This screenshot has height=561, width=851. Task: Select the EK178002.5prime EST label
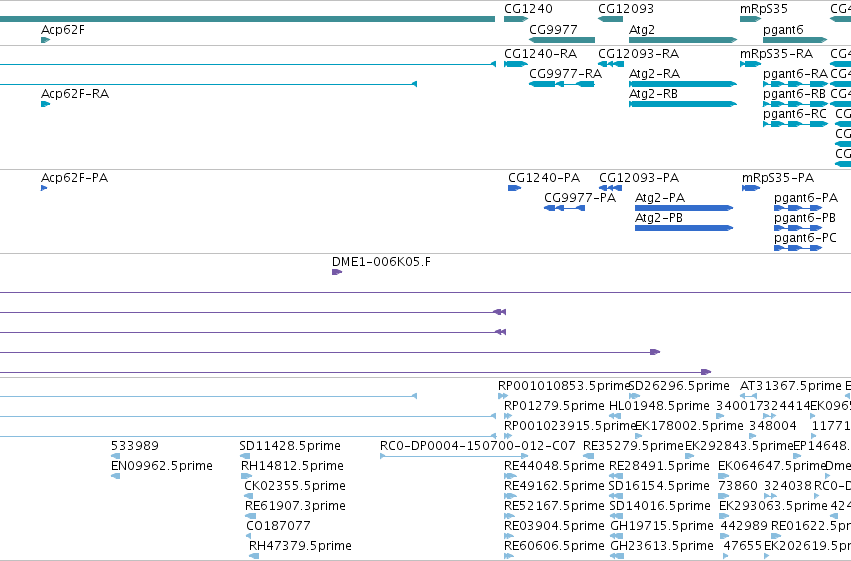pos(689,425)
